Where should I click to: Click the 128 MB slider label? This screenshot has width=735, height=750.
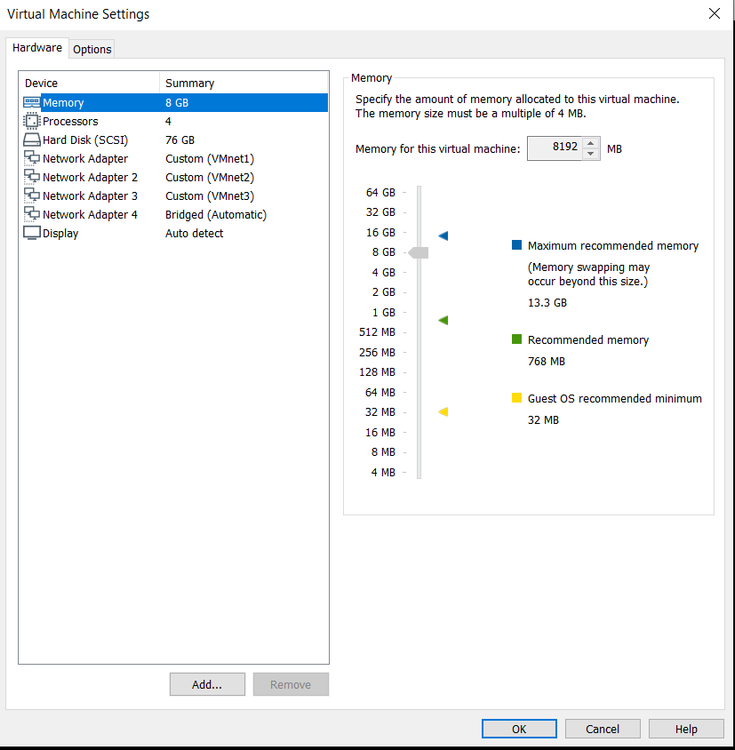tap(377, 372)
